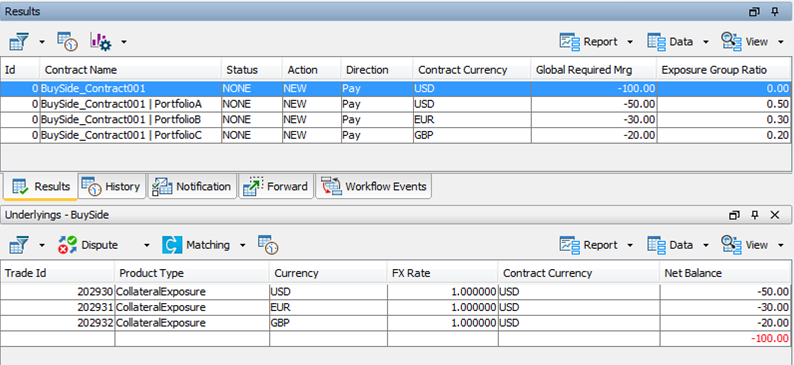Open the filter dropdown arrow in Results toolbar
Screen dimensions: 794x365
point(42,42)
